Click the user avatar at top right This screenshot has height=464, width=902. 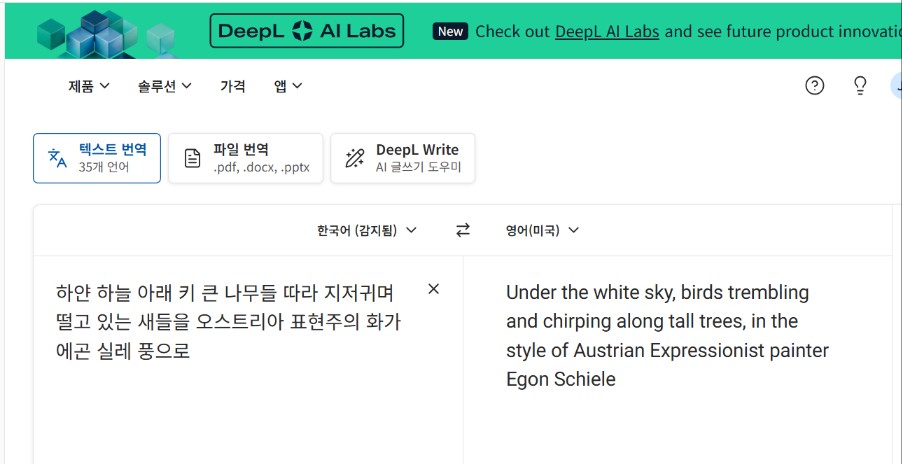point(896,86)
